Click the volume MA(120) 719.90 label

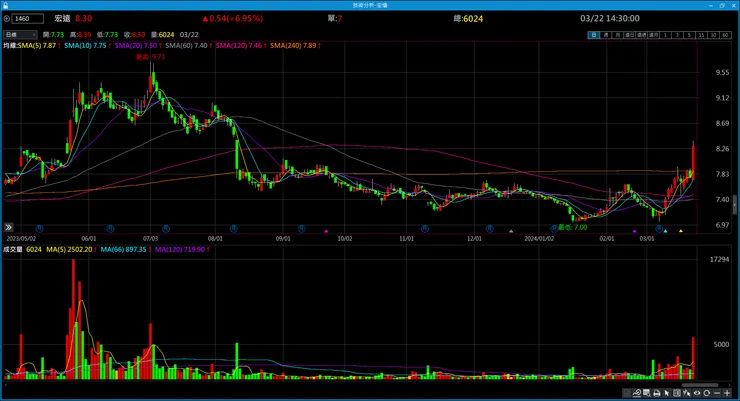coord(180,250)
